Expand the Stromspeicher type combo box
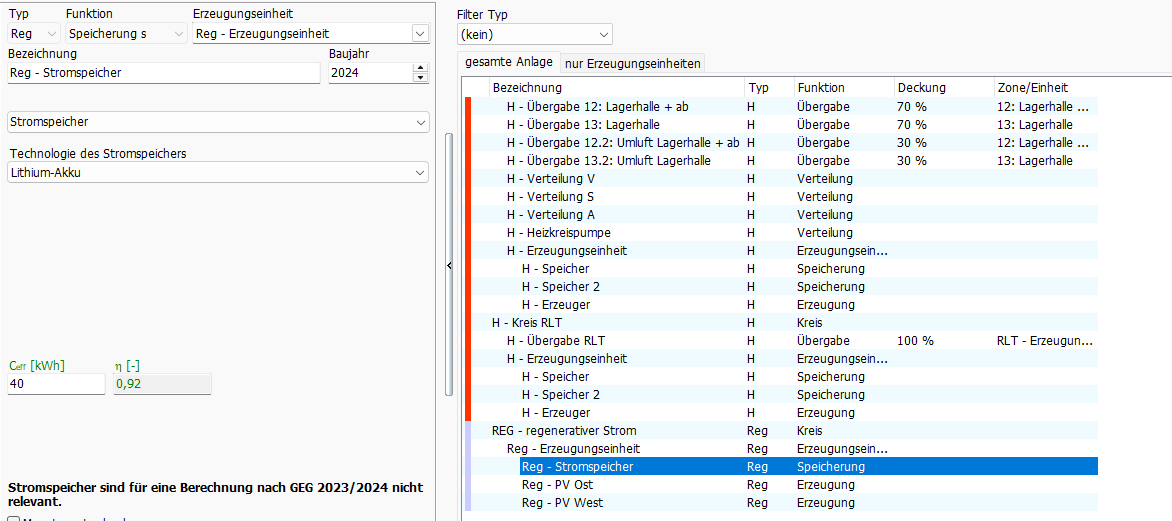The width and height of the screenshot is (1172, 521). [419, 122]
